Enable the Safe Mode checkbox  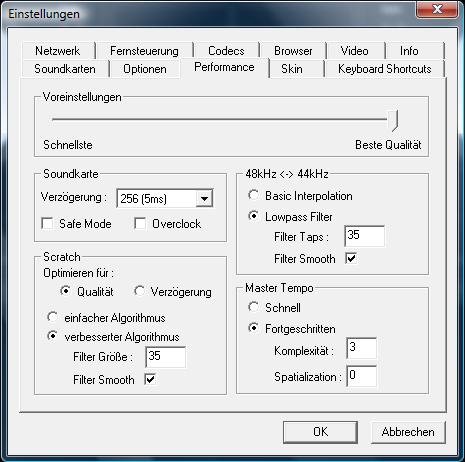coord(47,223)
